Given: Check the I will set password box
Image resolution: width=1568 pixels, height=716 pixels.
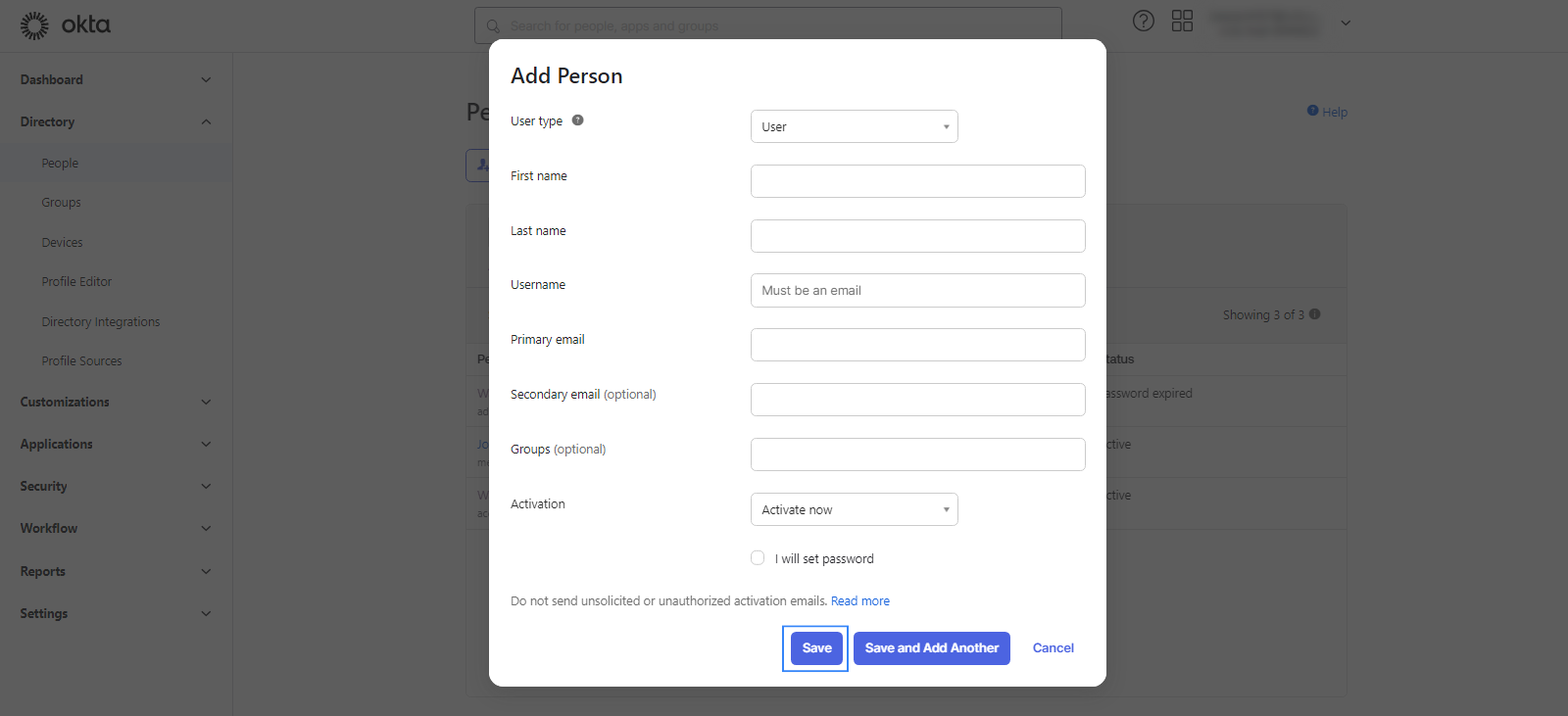Looking at the screenshot, I should click(x=758, y=558).
